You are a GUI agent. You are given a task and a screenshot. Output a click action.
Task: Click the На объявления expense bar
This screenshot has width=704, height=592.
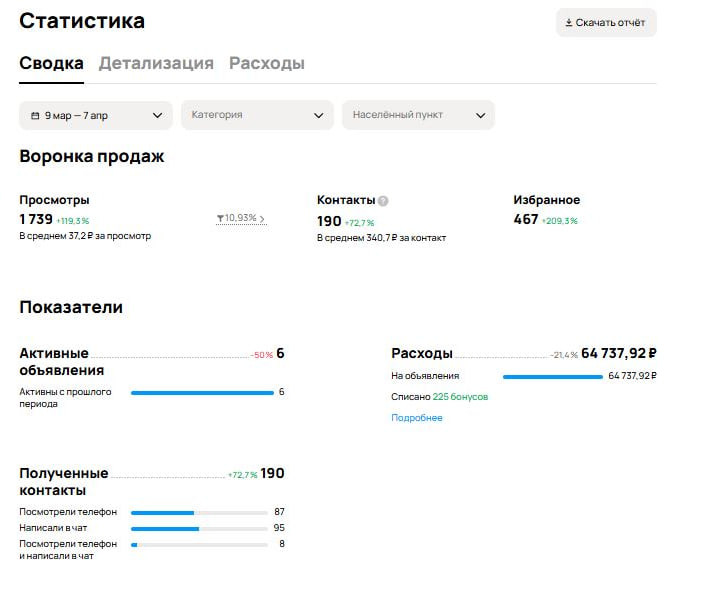pyautogui.click(x=552, y=377)
